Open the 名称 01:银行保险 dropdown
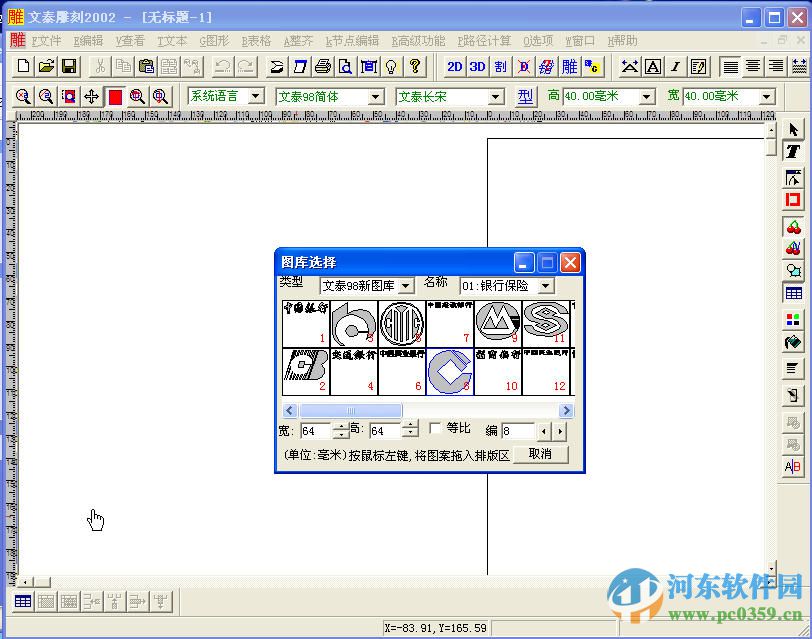 click(545, 285)
